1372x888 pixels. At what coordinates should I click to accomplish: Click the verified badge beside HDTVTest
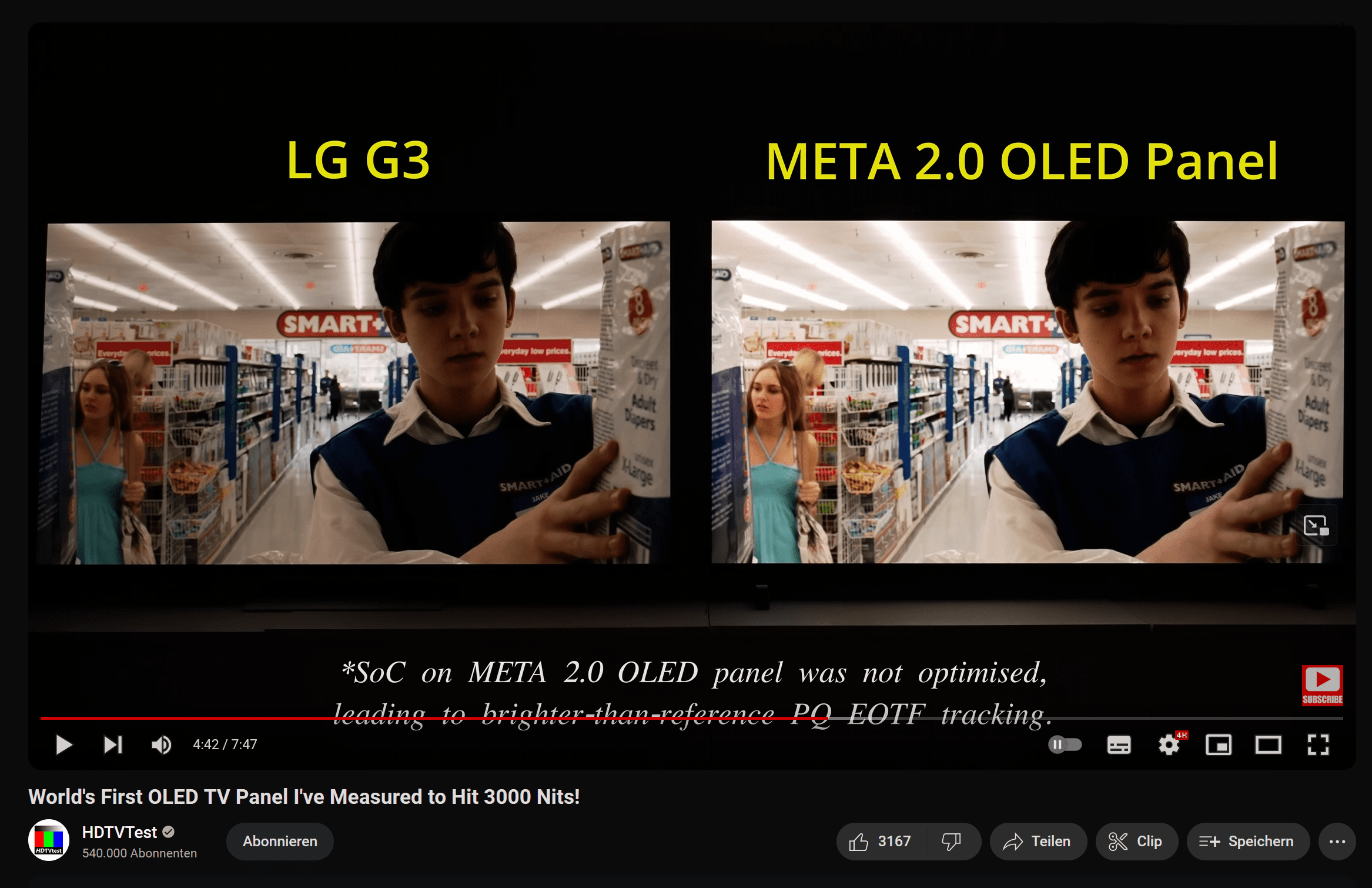[169, 832]
